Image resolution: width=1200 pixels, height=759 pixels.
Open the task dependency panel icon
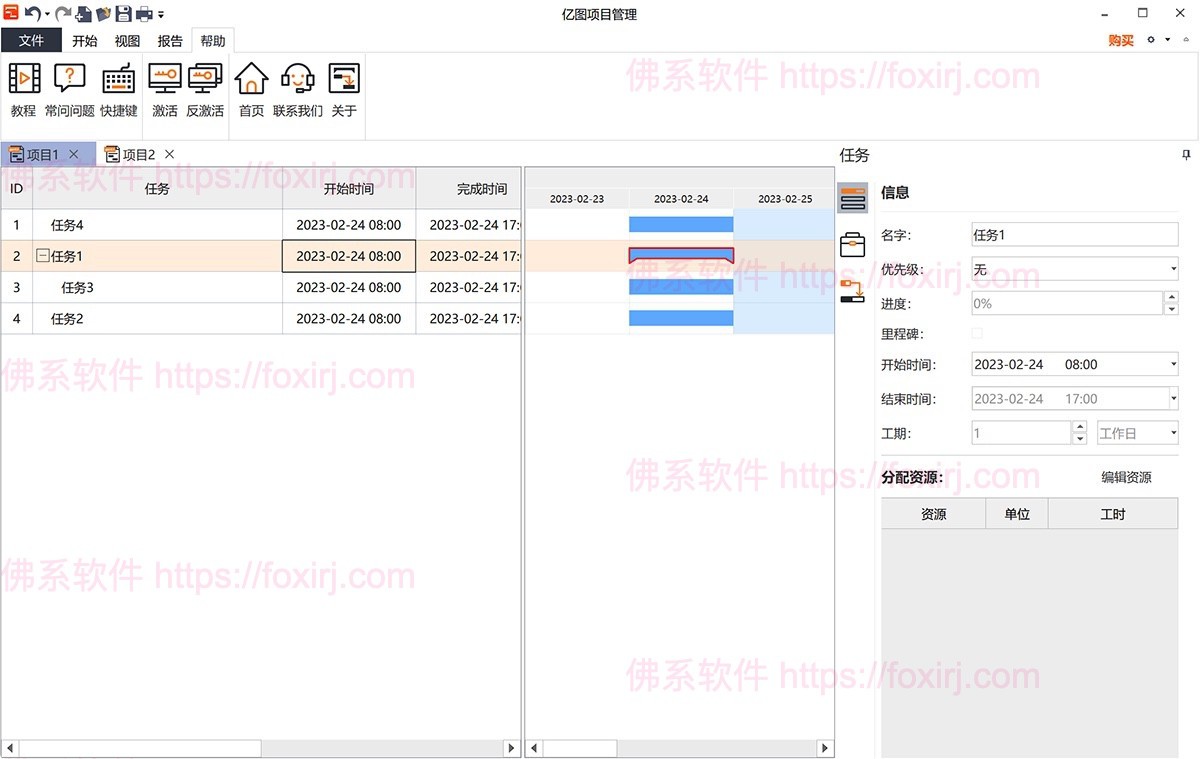853,291
